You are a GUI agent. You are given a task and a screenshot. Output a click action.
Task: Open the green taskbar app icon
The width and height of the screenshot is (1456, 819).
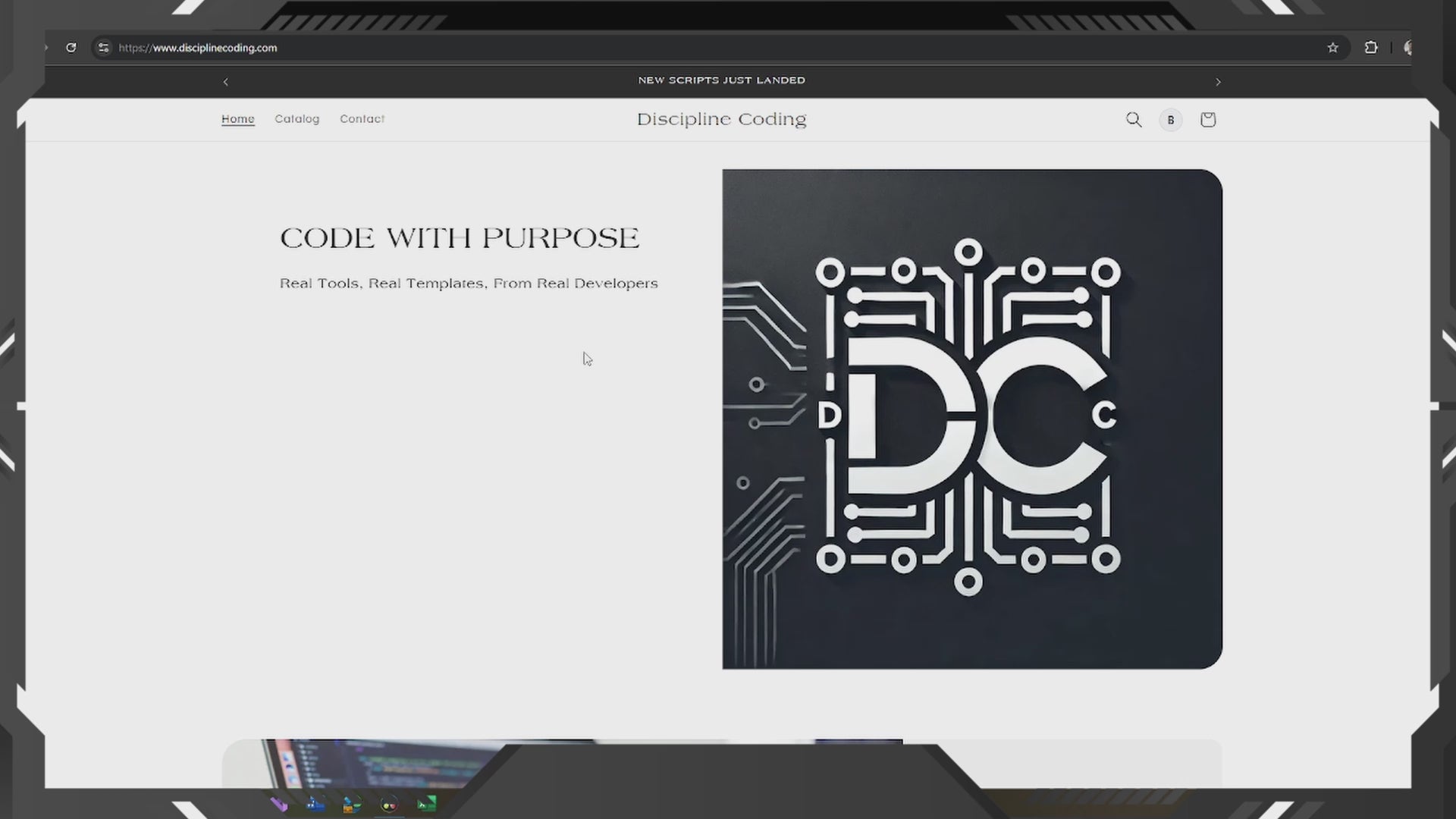point(427,804)
